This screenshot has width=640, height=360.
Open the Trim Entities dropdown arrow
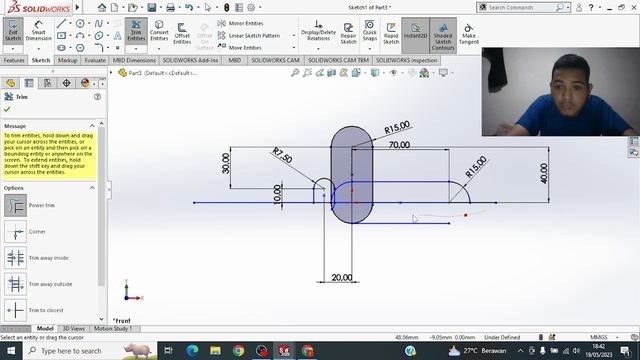[x=136, y=49]
